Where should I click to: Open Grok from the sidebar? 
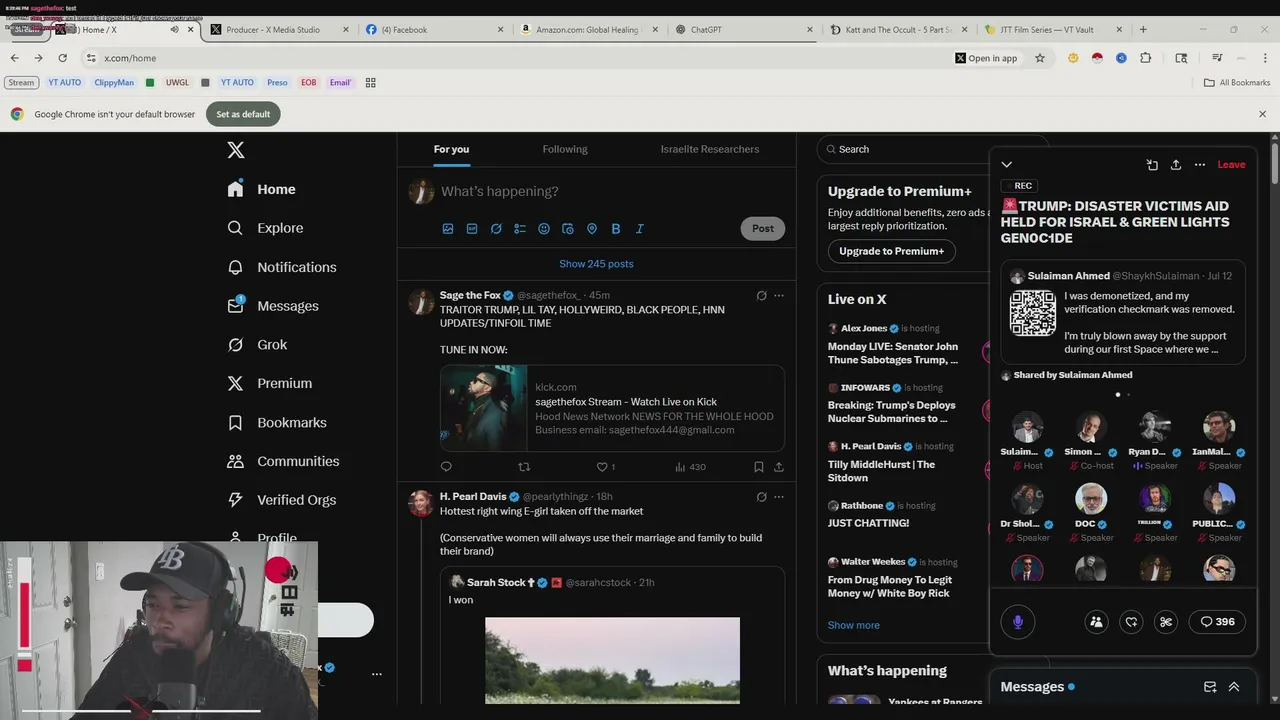coord(258,345)
